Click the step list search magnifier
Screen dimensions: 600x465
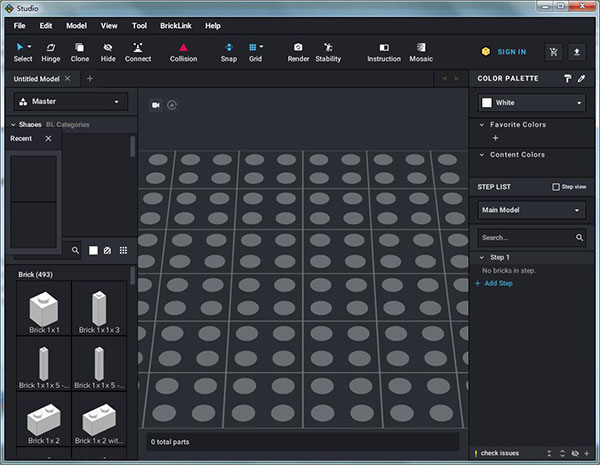579,238
